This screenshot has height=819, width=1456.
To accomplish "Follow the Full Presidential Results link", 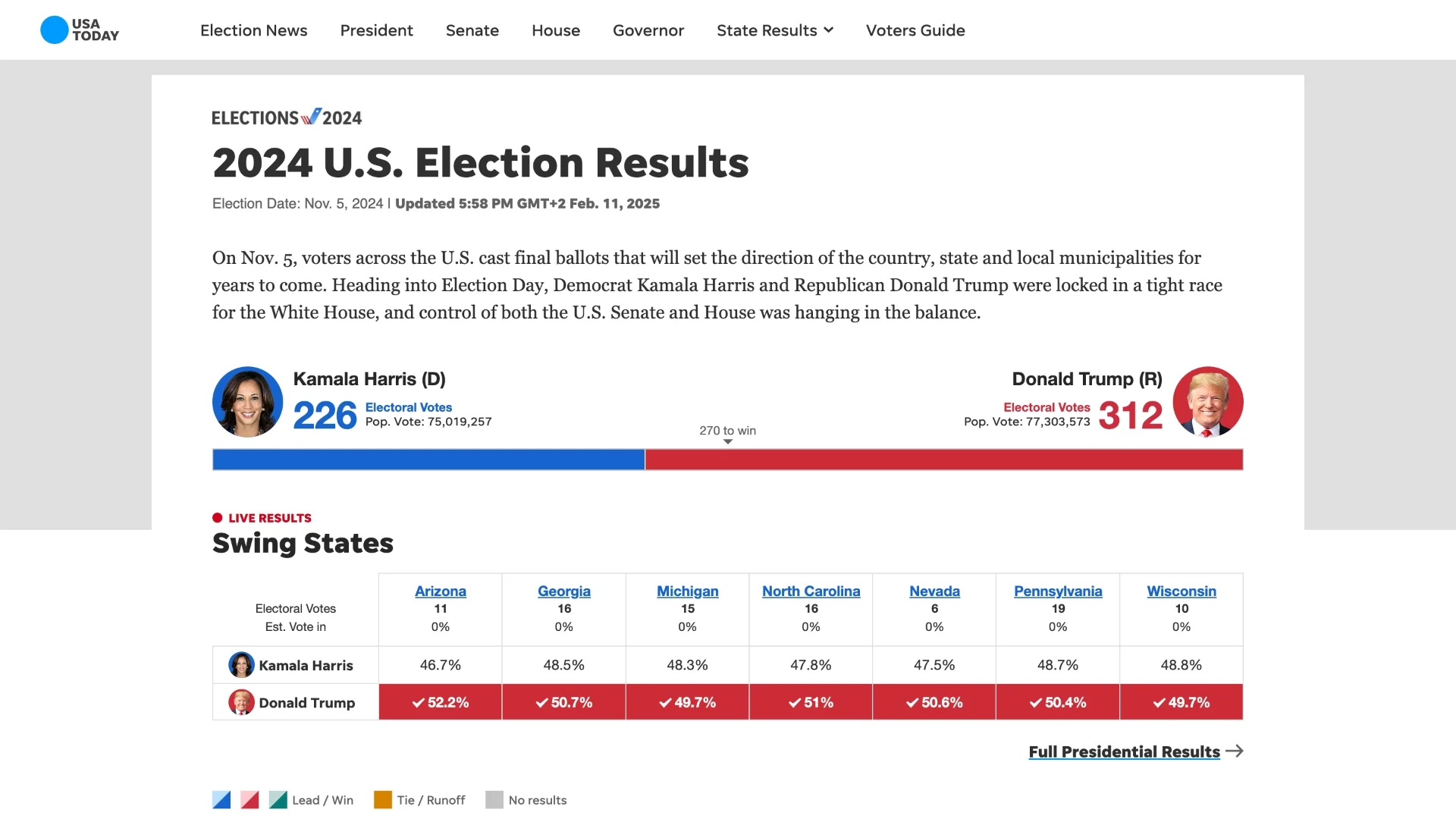I will point(1124,752).
